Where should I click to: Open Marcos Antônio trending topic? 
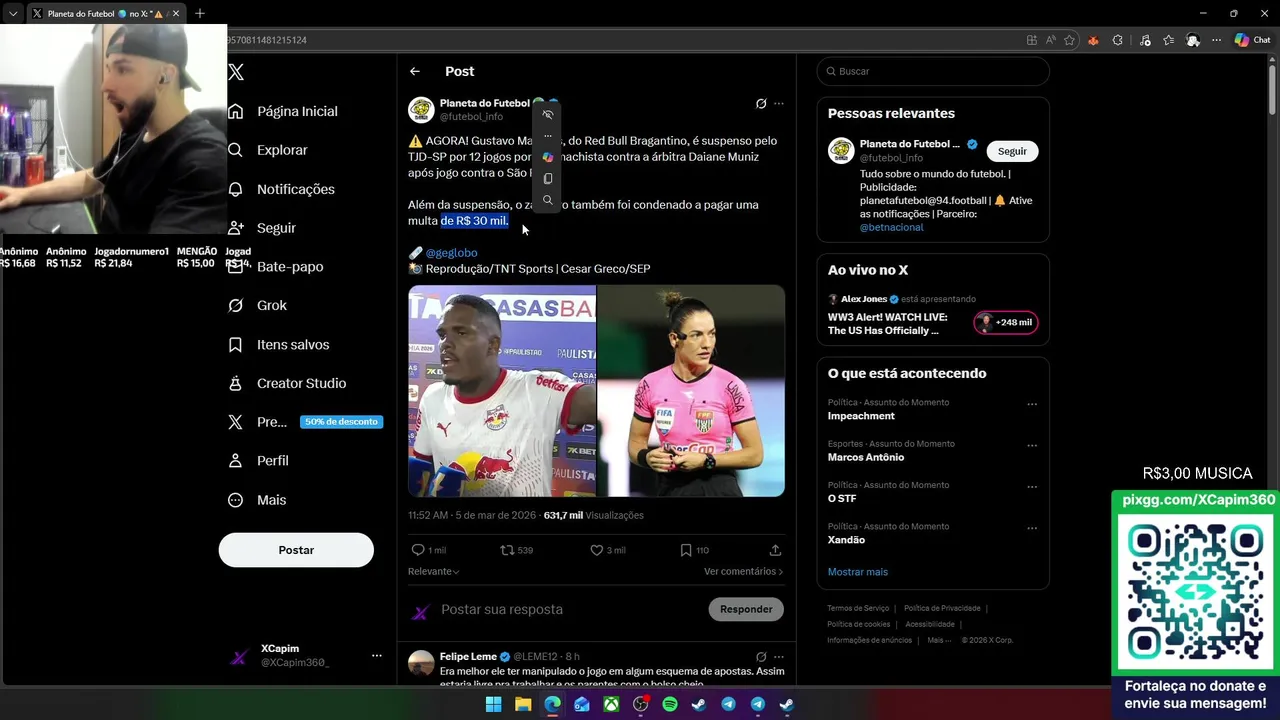866,457
